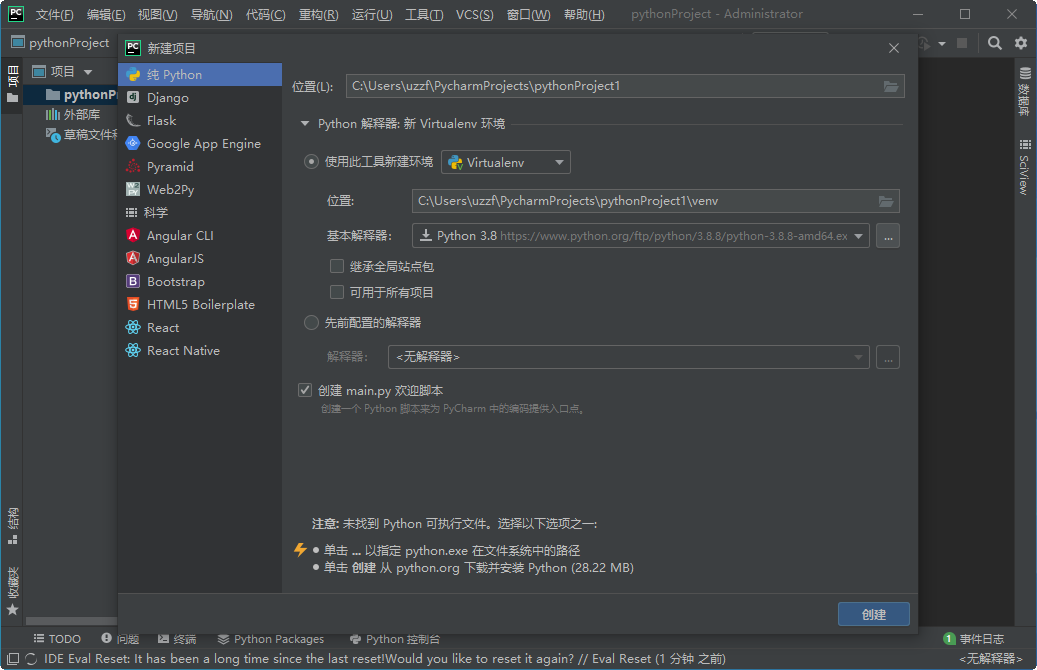
Task: Enable 继承全局站点包 checkbox
Action: tap(337, 267)
